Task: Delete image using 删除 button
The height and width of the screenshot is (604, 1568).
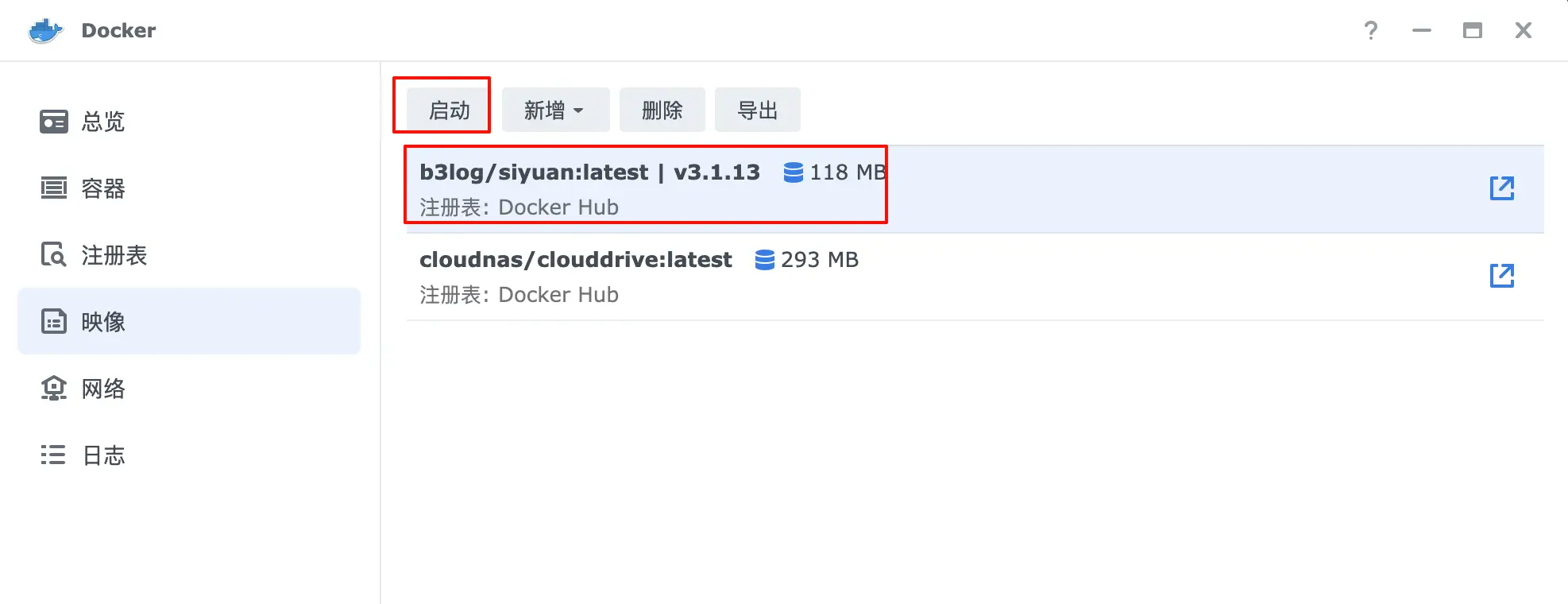Action: (x=662, y=110)
